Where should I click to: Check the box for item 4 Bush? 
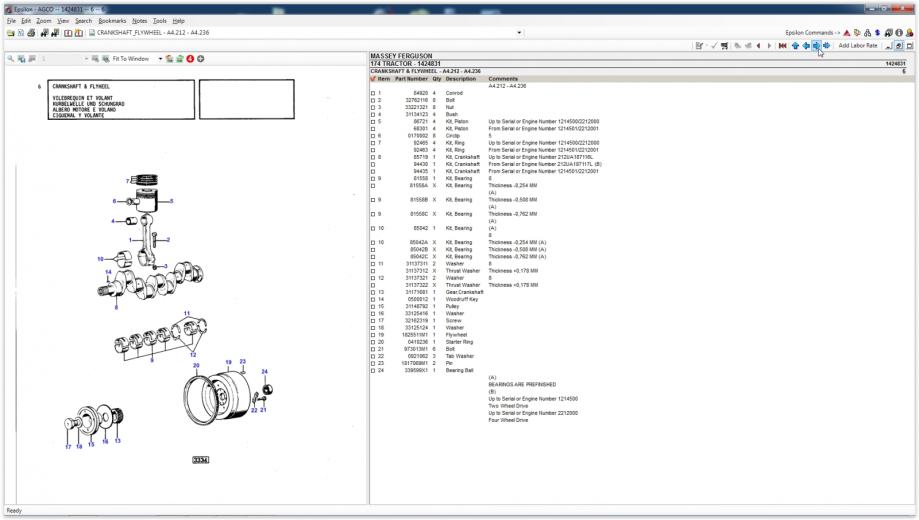(373, 114)
